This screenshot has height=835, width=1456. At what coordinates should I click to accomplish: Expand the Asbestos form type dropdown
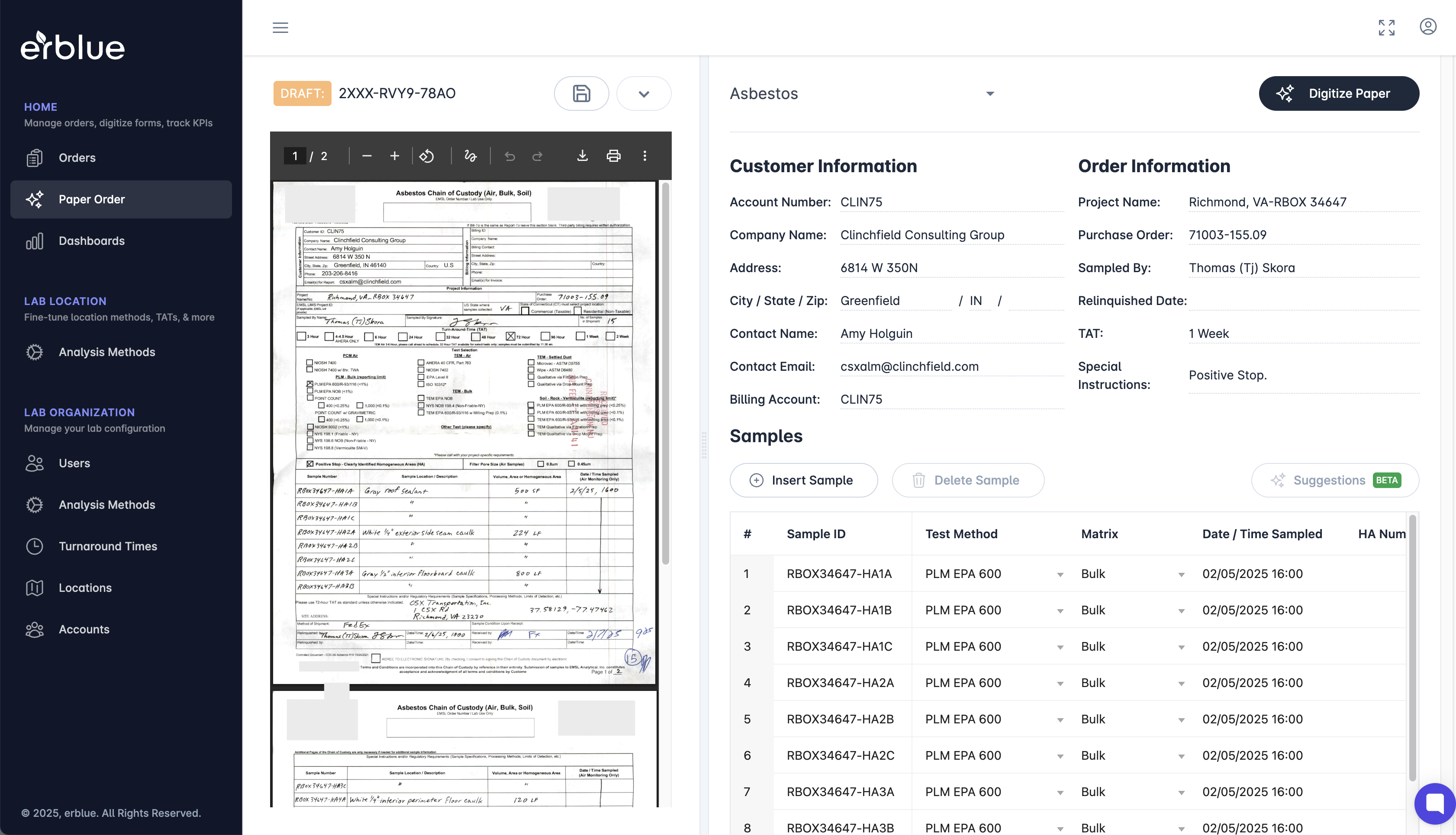click(x=989, y=93)
